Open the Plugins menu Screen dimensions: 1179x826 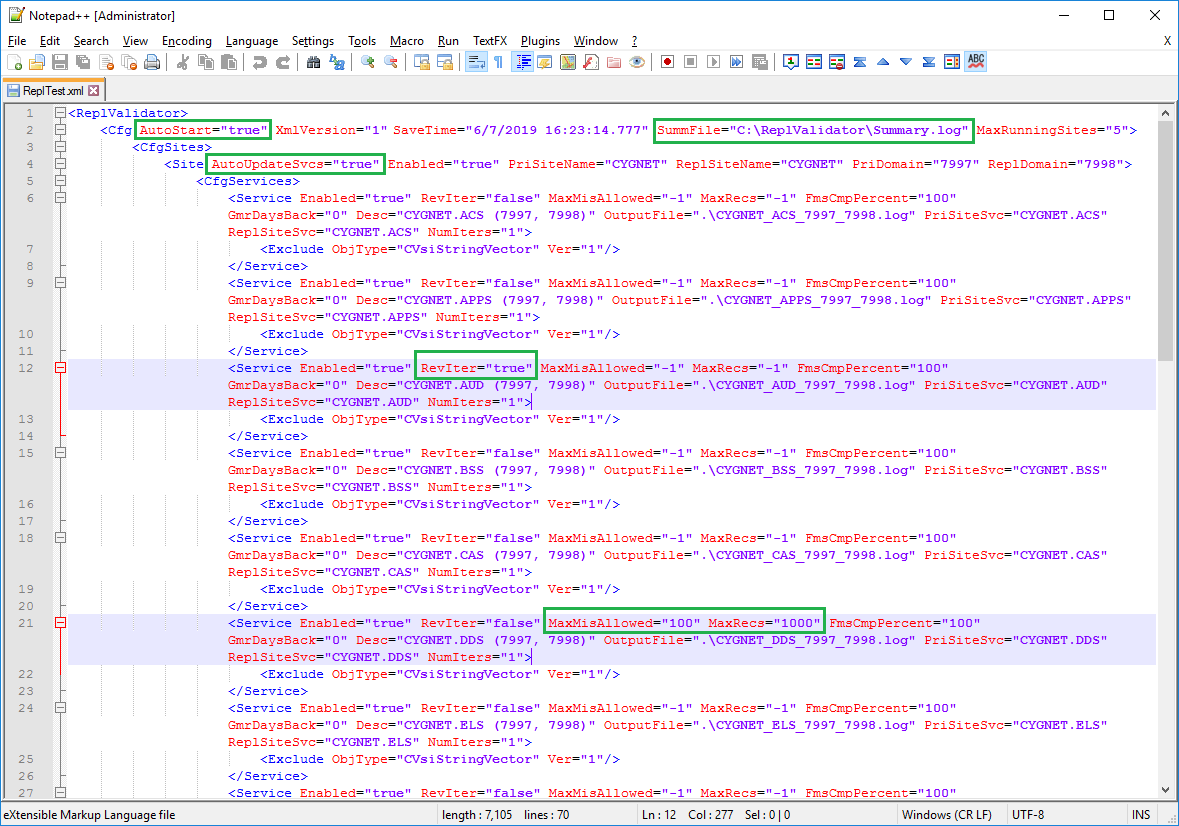[x=540, y=41]
